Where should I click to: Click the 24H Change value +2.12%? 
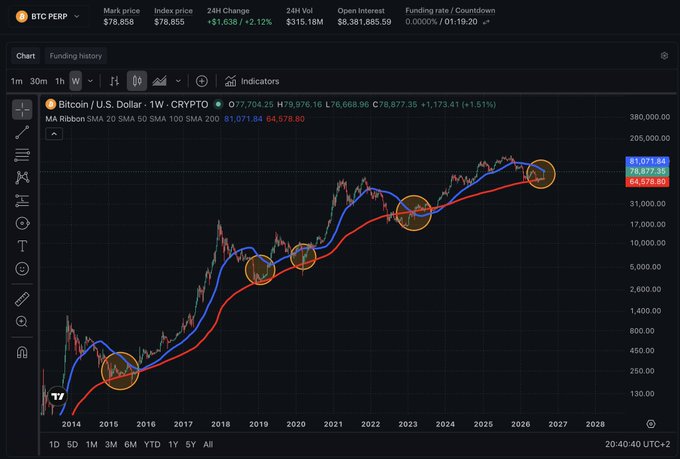[258, 22]
